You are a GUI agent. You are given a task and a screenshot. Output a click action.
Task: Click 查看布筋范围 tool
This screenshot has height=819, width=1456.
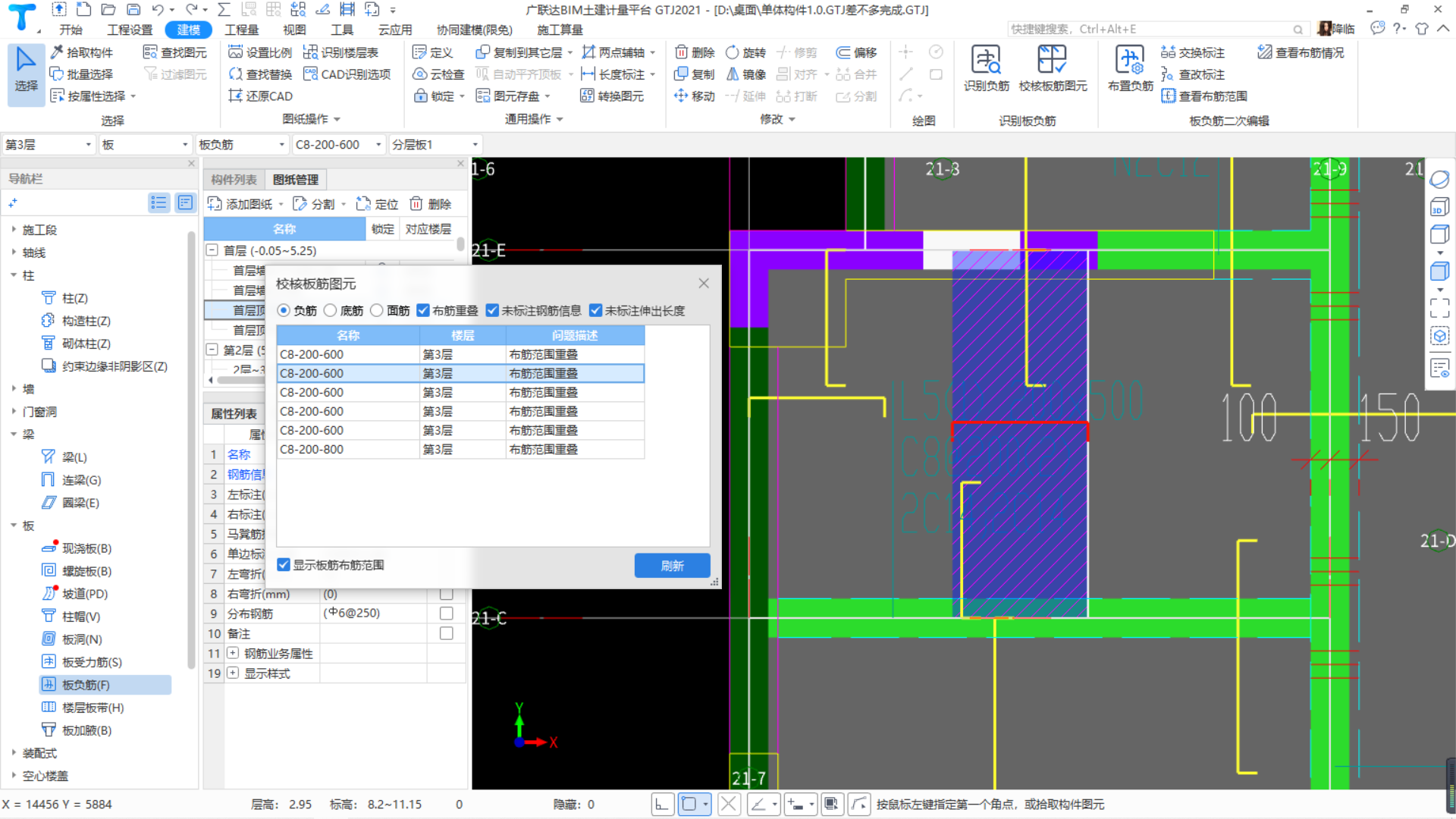point(1203,96)
